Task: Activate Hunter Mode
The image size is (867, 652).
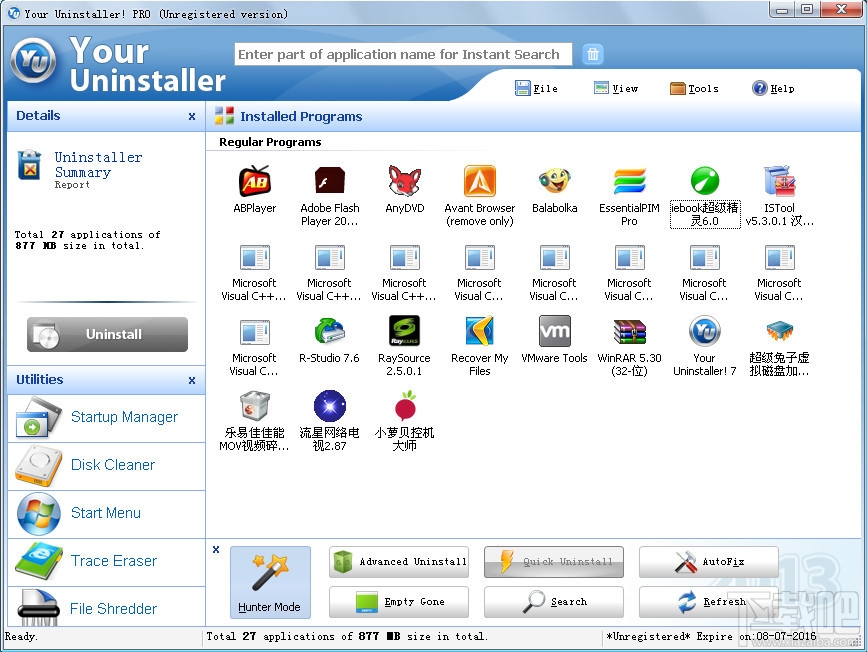Action: (269, 582)
